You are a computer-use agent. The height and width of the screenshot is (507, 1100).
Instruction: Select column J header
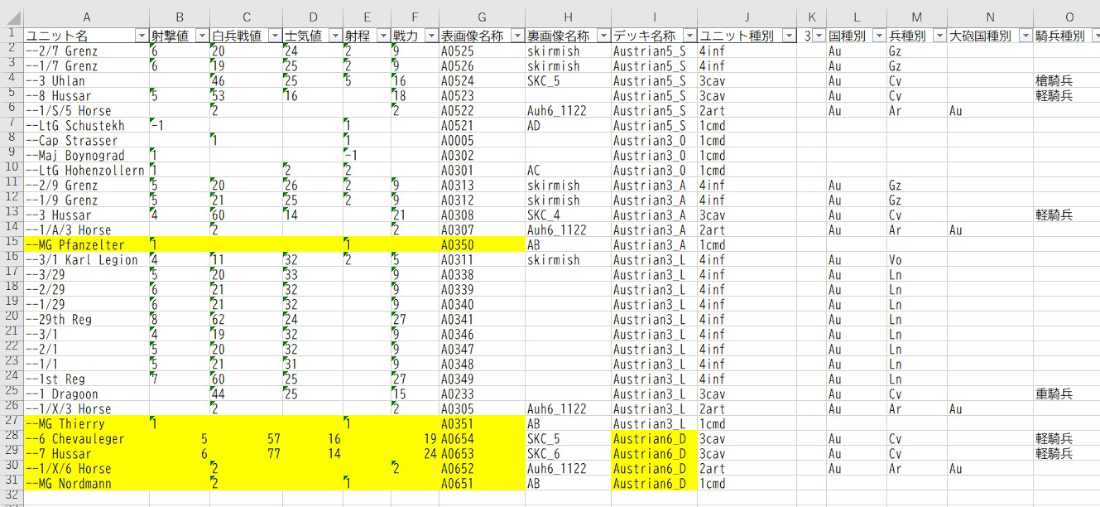[x=745, y=17]
